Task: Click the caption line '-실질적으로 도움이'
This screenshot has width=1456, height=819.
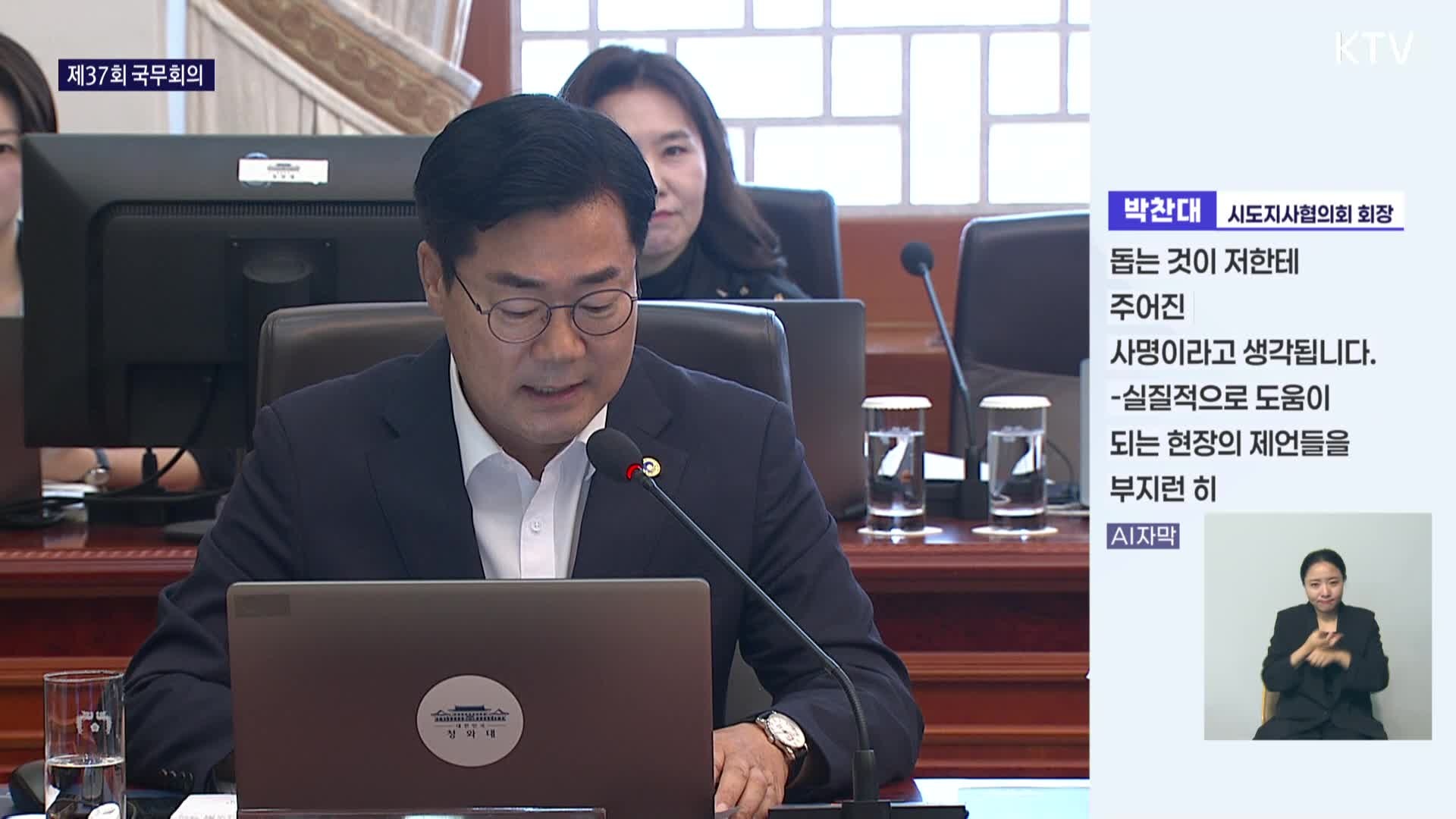Action: 1219,398
